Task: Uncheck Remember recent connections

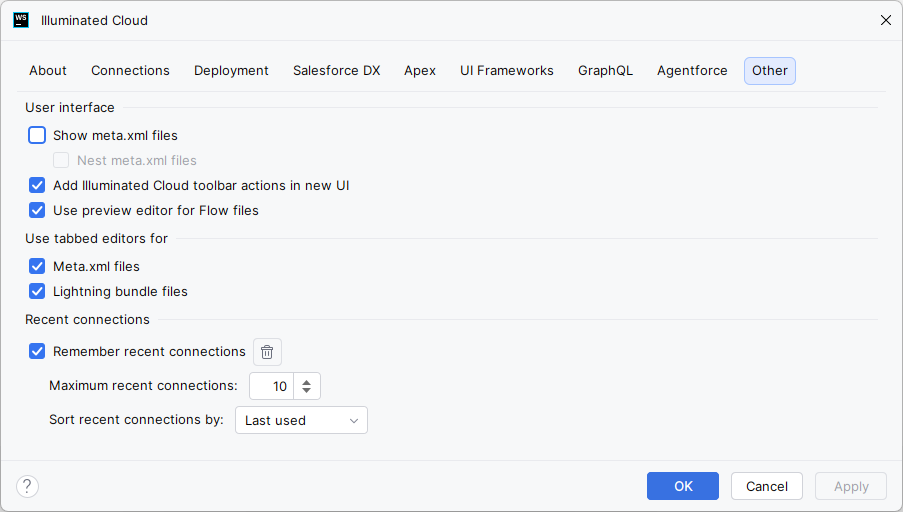Action: (37, 351)
